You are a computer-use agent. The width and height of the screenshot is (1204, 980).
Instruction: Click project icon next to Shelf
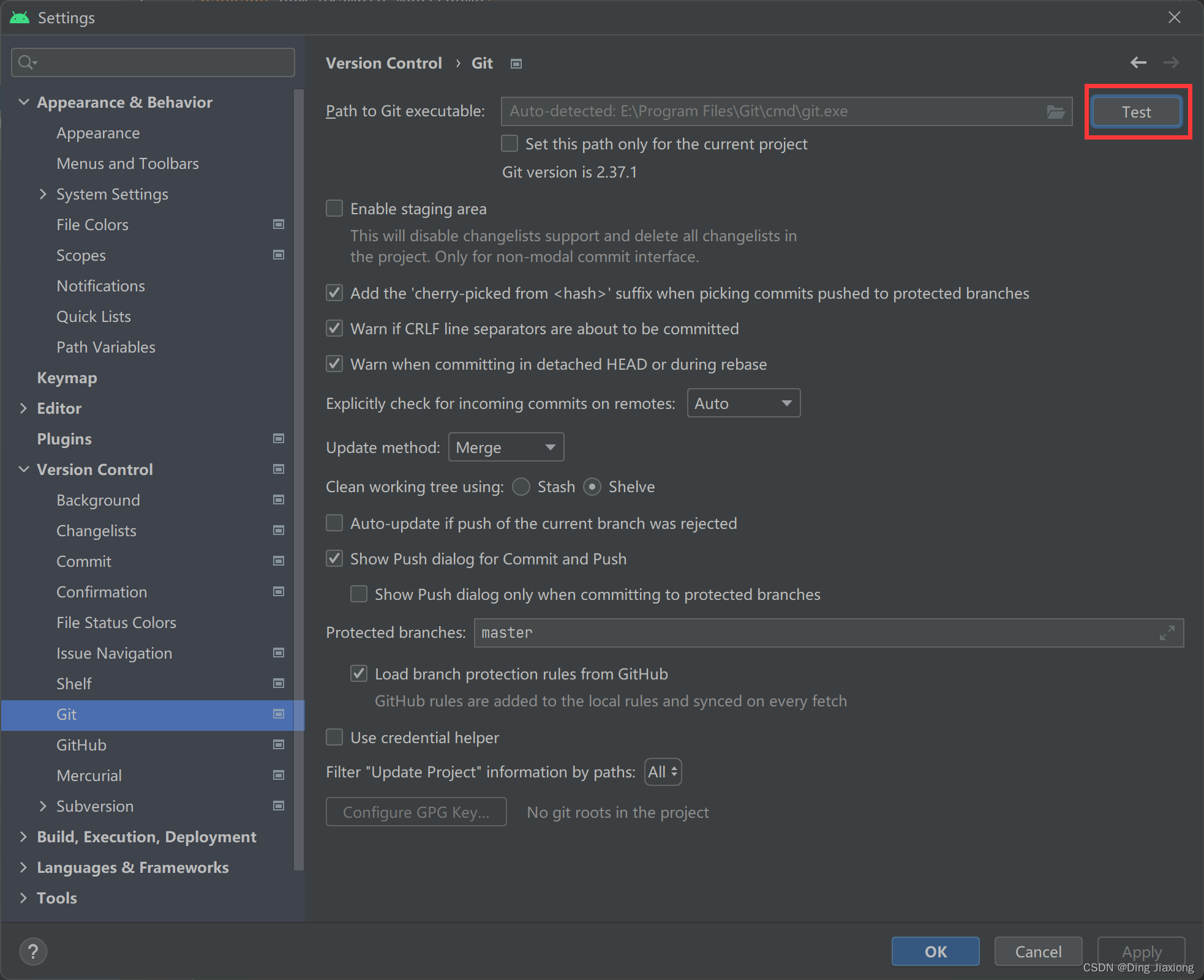click(279, 684)
